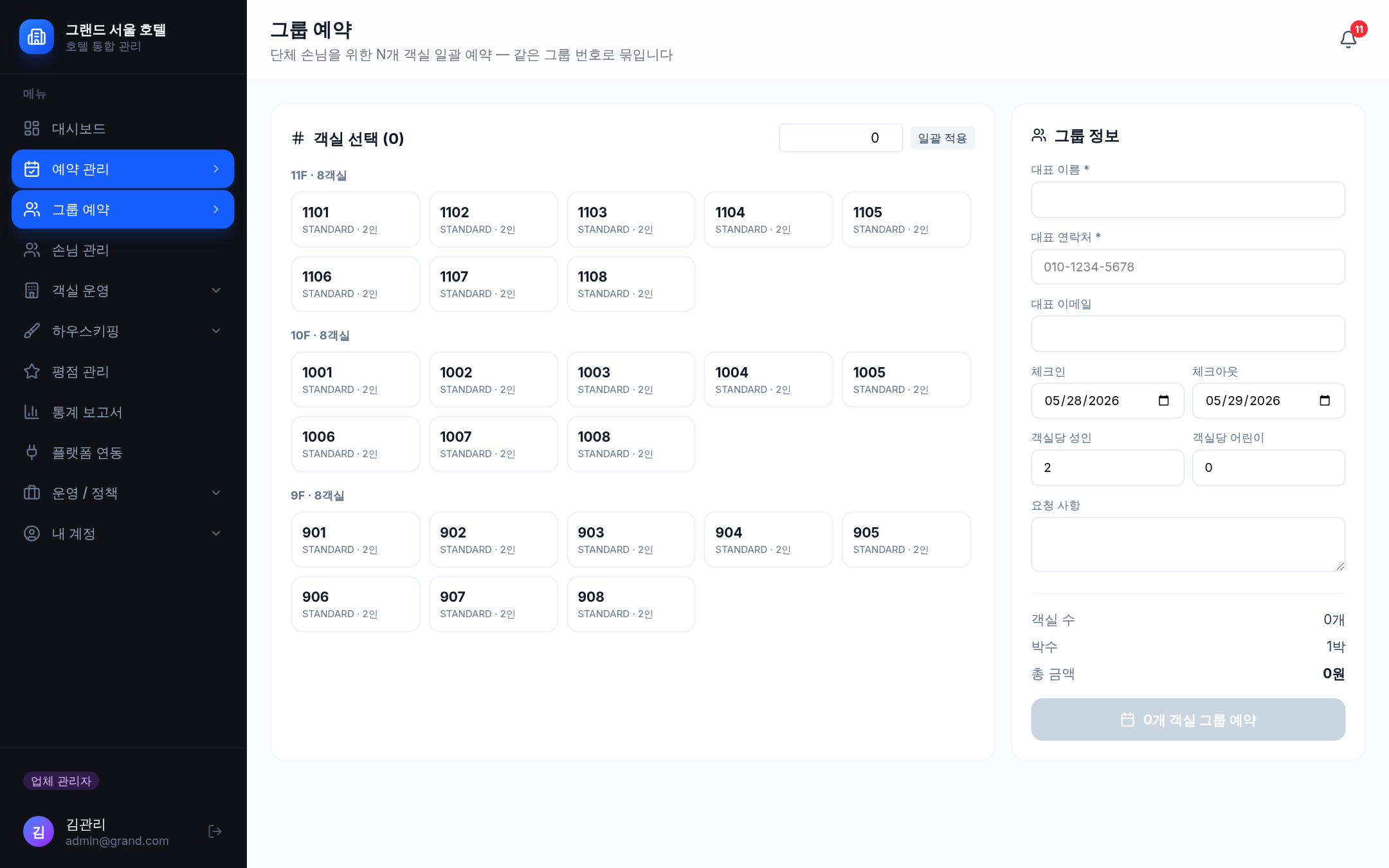This screenshot has height=868, width=1389.
Task: Open the check-in date calendar picker icon
Action: 1163,401
